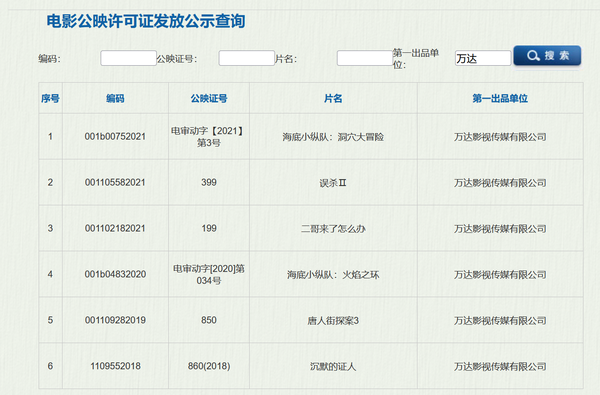Select code 001b04832020

(115, 274)
